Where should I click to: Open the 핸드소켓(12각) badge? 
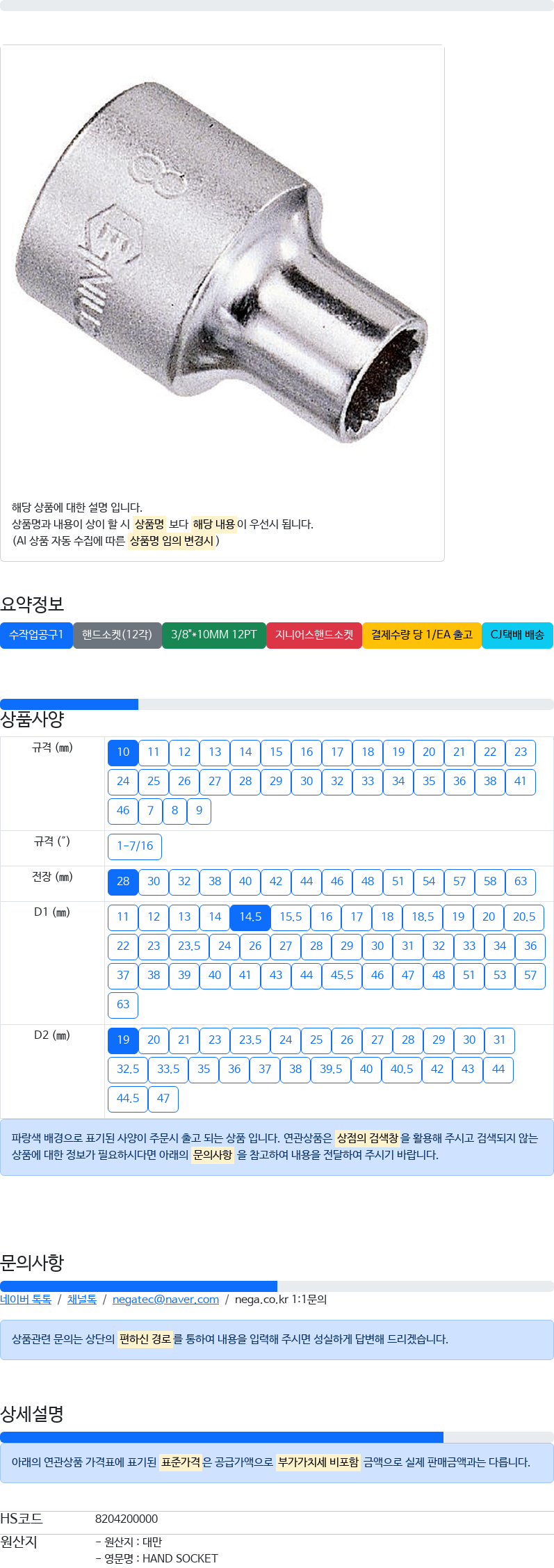click(x=117, y=635)
